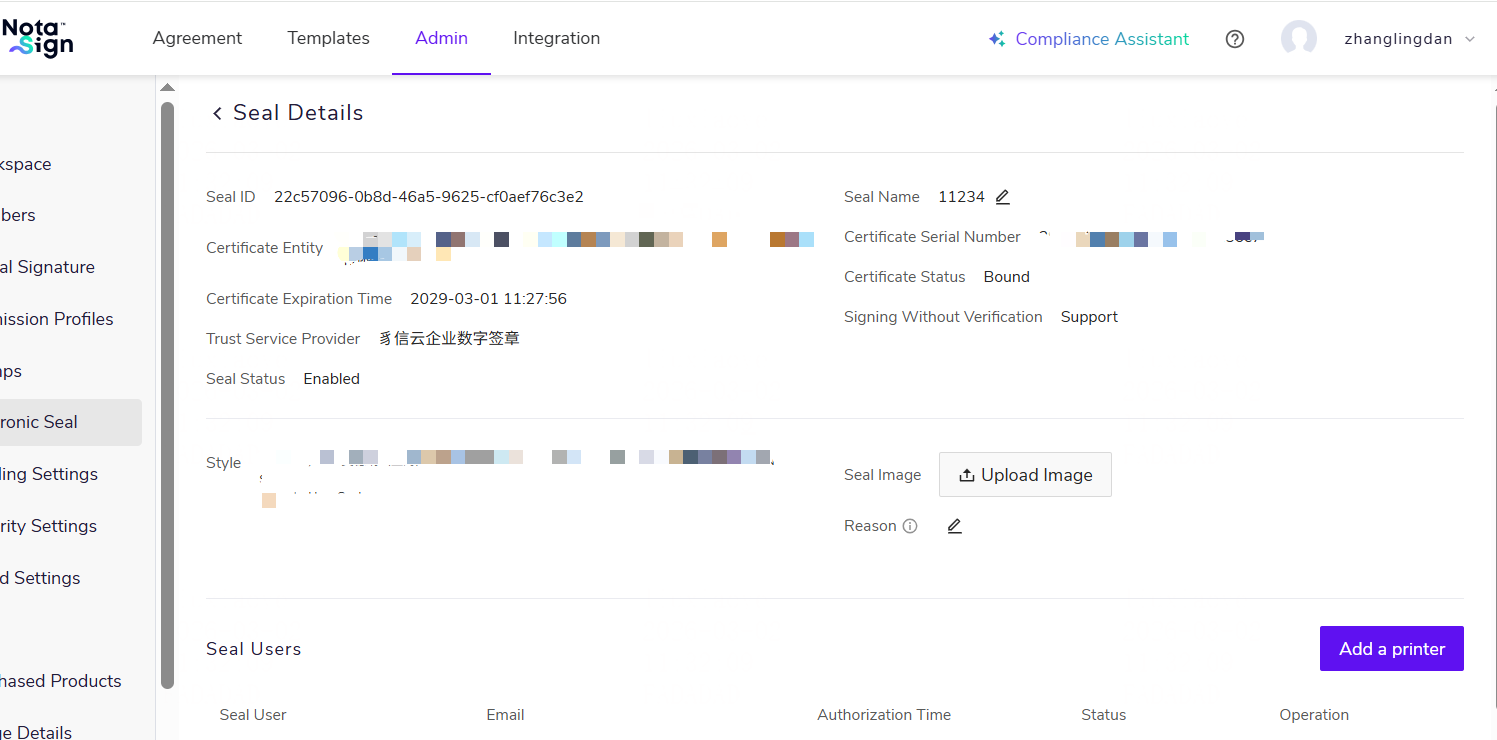Click the Compliance Assistant sparkle icon

pos(996,39)
